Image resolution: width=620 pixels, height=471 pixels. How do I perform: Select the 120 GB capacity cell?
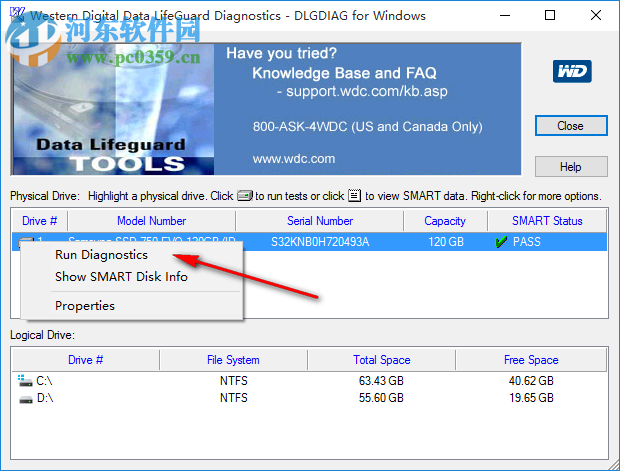(x=446, y=242)
